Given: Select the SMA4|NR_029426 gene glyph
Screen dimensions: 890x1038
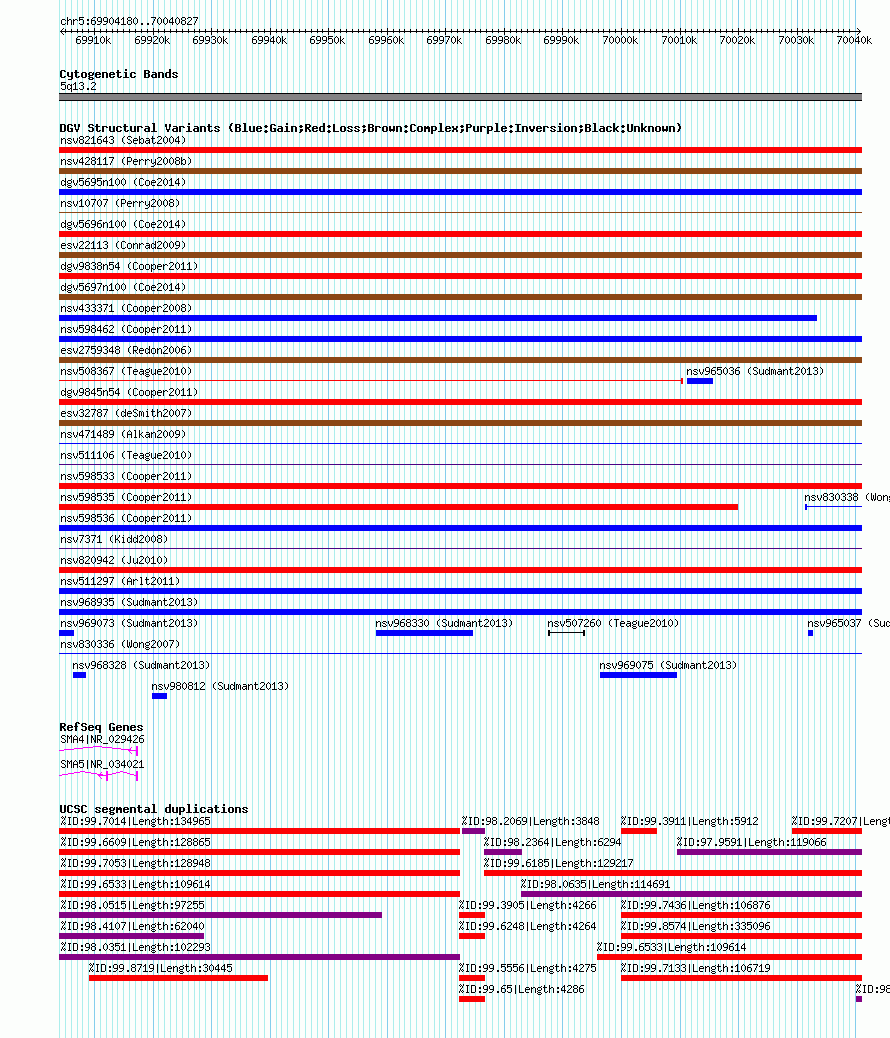Looking at the screenshot, I should pyautogui.click(x=99, y=751).
